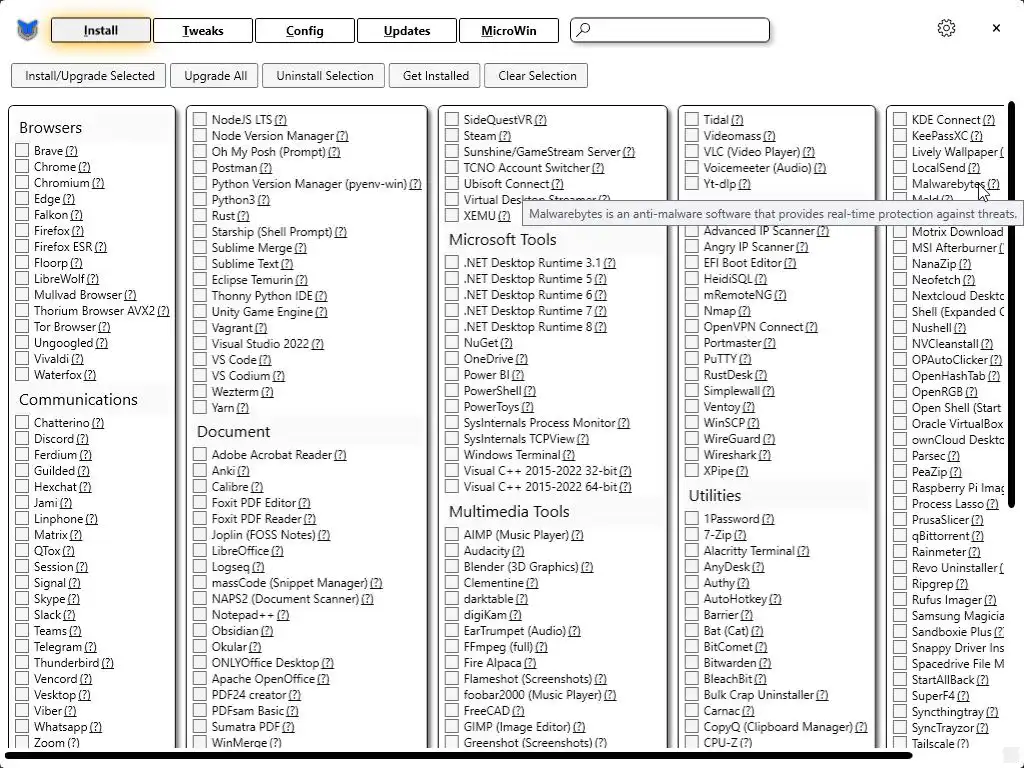The image size is (1024, 768).
Task: Click the Get Installed button
Action: point(436,76)
